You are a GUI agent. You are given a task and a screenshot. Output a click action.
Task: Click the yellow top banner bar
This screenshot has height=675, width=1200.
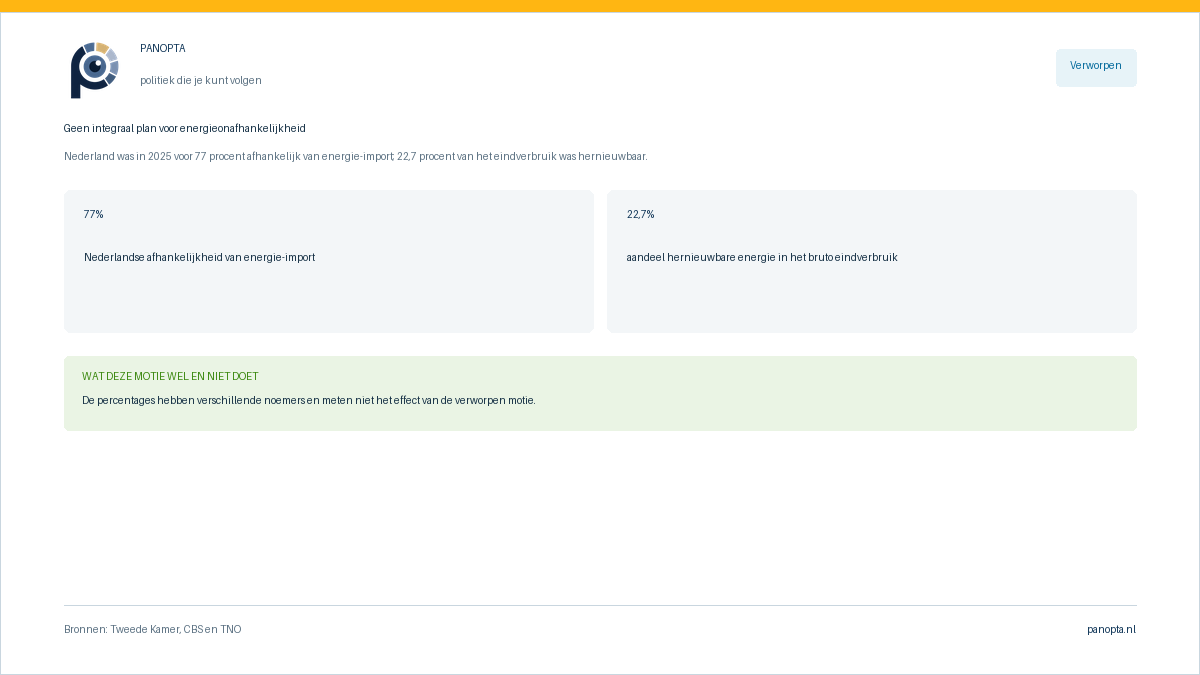[x=600, y=6]
